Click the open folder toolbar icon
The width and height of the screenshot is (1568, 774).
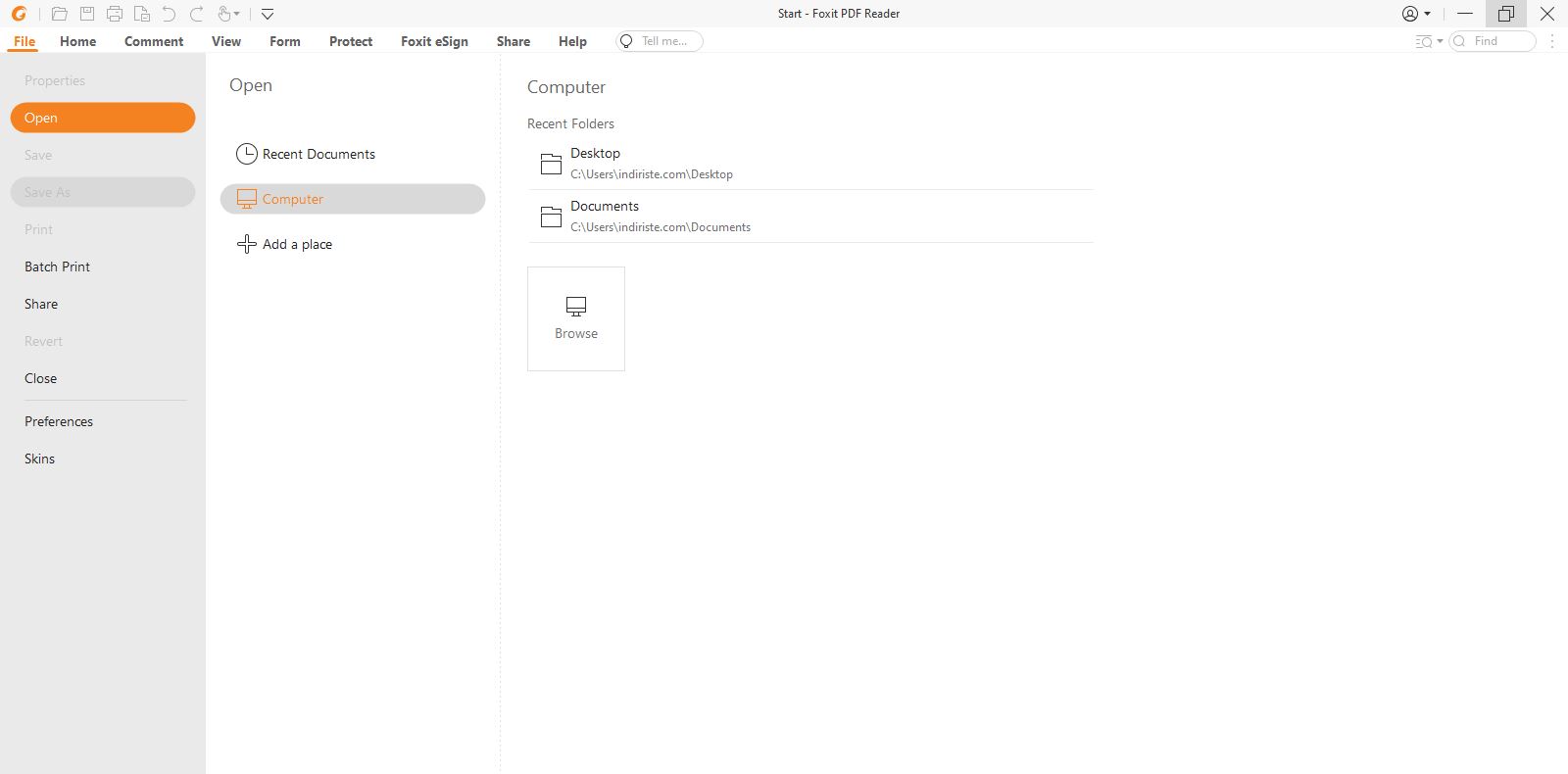pyautogui.click(x=60, y=14)
